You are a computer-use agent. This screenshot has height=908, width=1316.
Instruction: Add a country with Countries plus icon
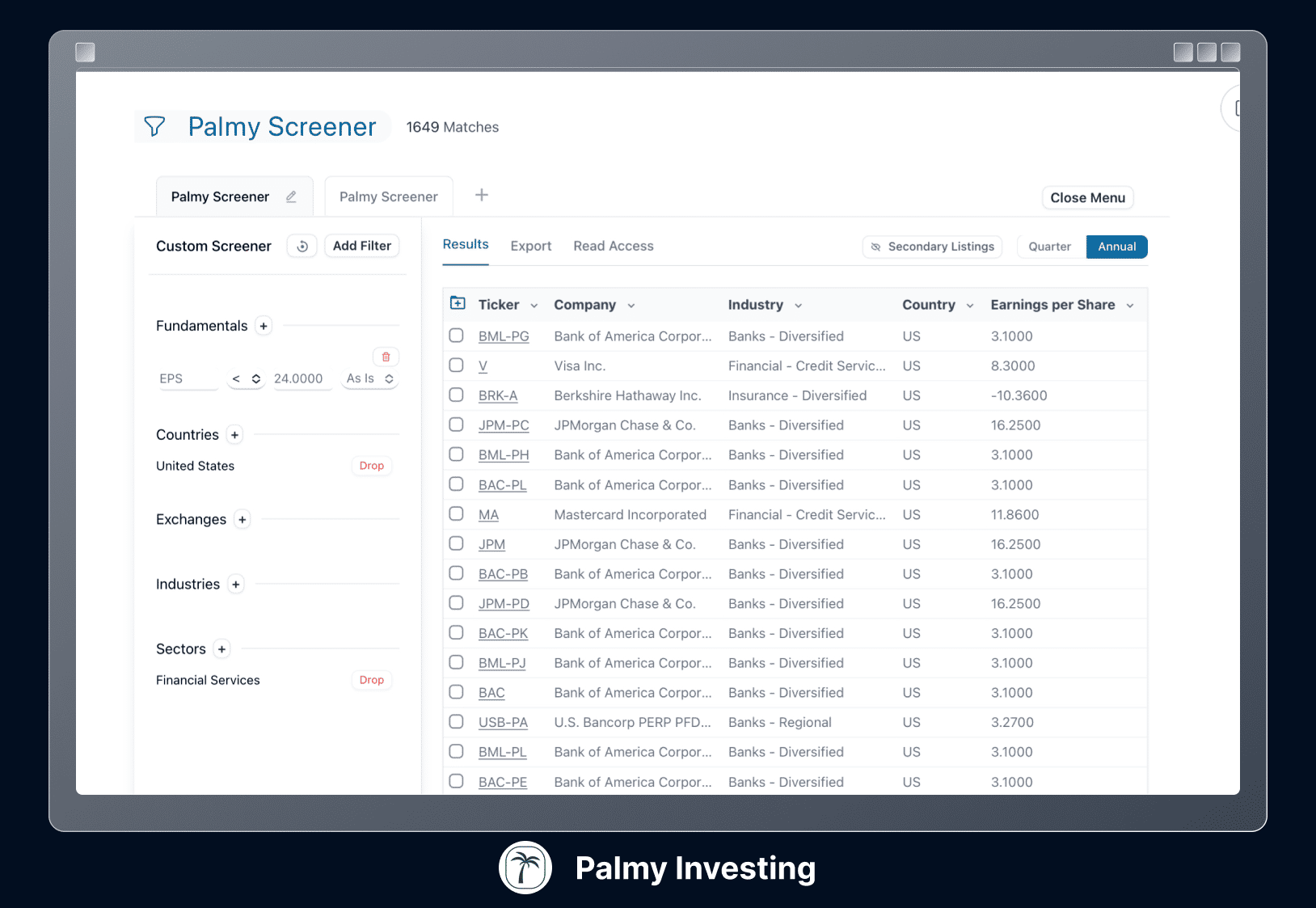click(234, 435)
